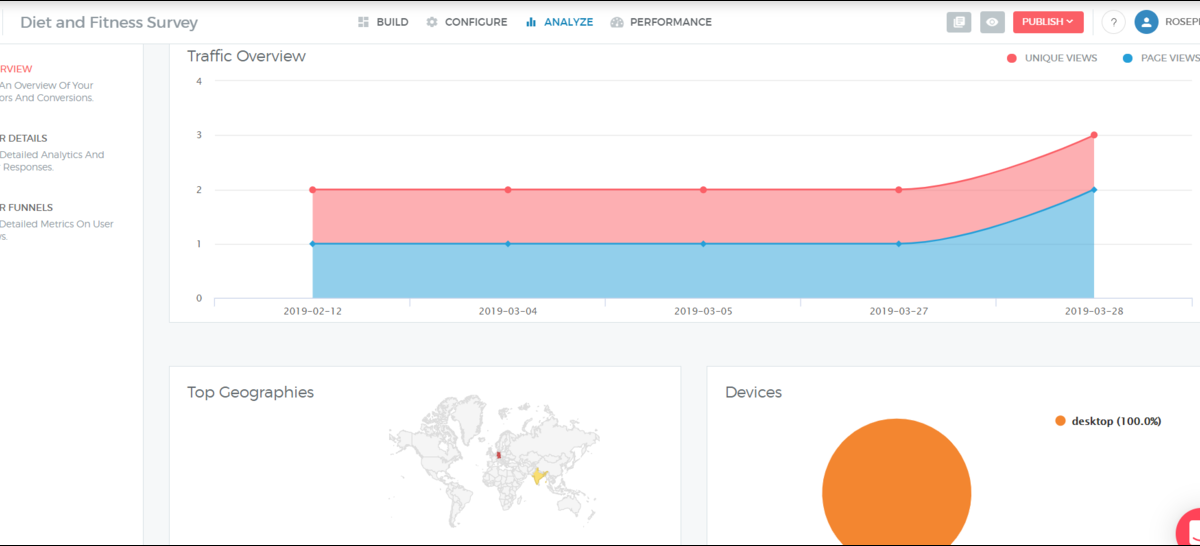Viewport: 1200px width, 546px height.
Task: Open the Details section in sidebar
Action: point(24,138)
